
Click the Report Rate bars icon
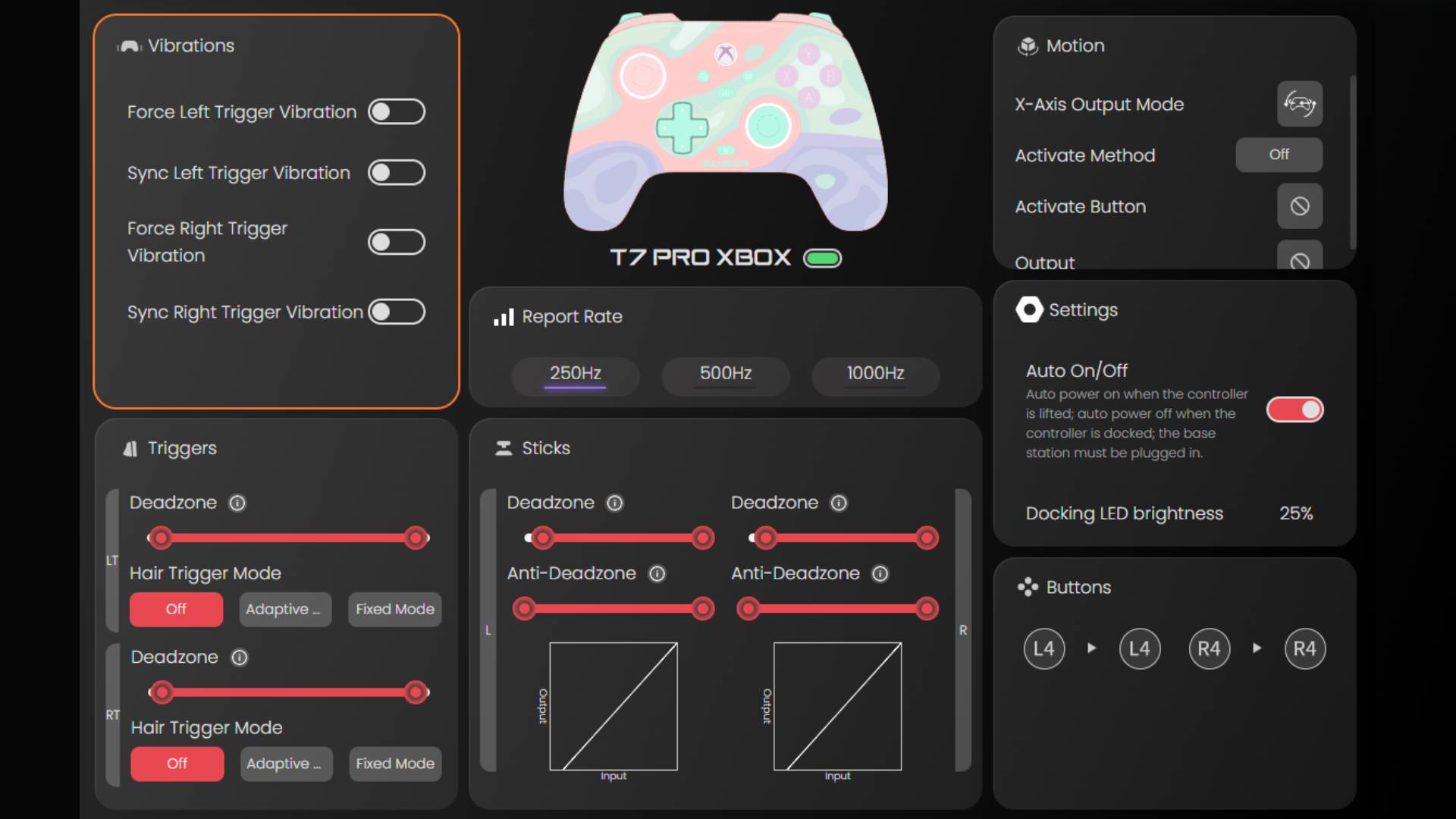(x=504, y=317)
